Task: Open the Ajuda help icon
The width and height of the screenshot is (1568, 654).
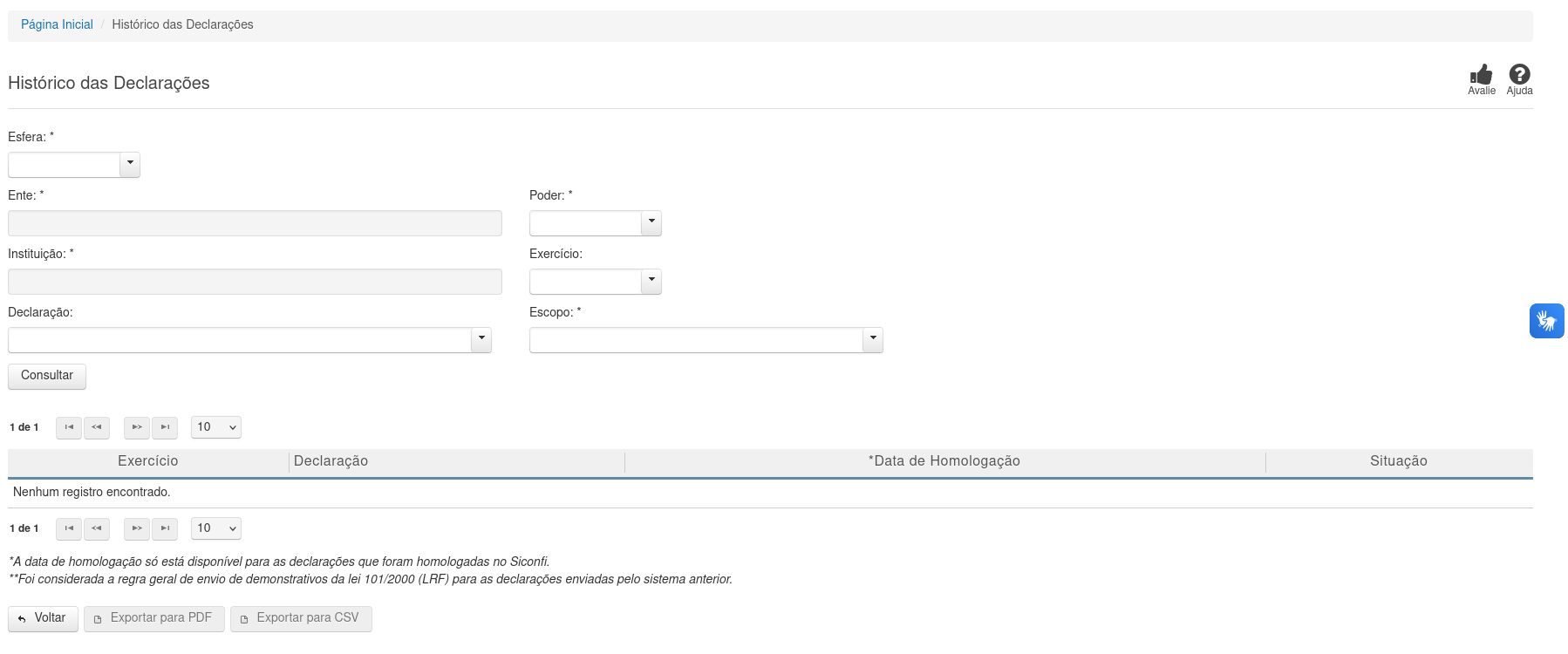Action: pos(1519,76)
